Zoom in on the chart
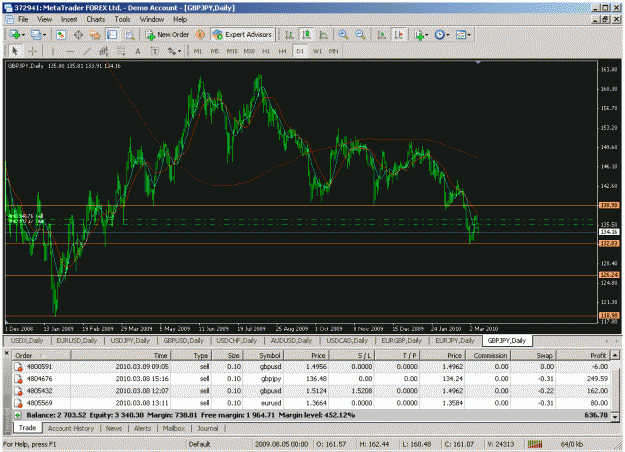The height and width of the screenshot is (452, 625). click(x=343, y=35)
